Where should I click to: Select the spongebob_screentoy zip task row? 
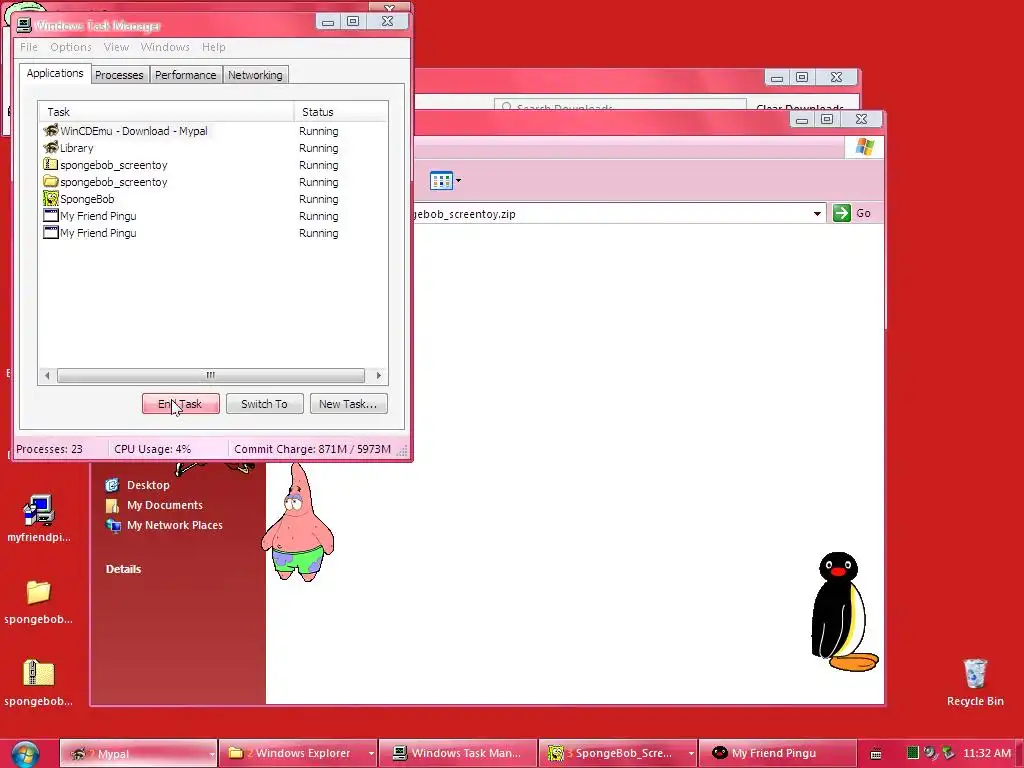click(213, 165)
